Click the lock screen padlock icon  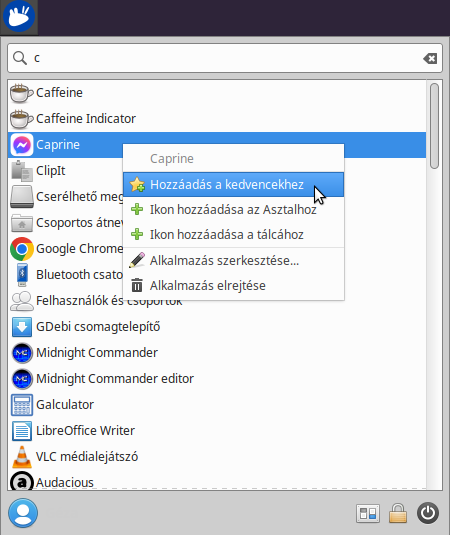pos(398,513)
